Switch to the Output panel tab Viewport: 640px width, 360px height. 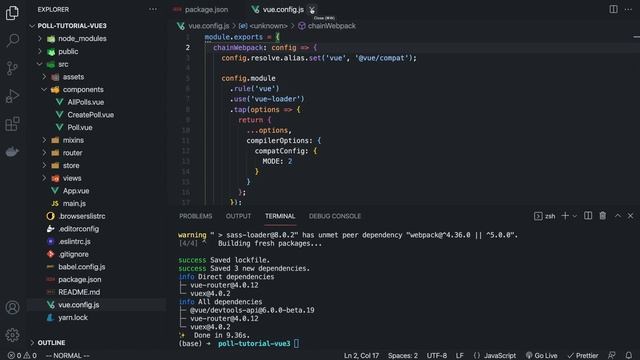[238, 216]
